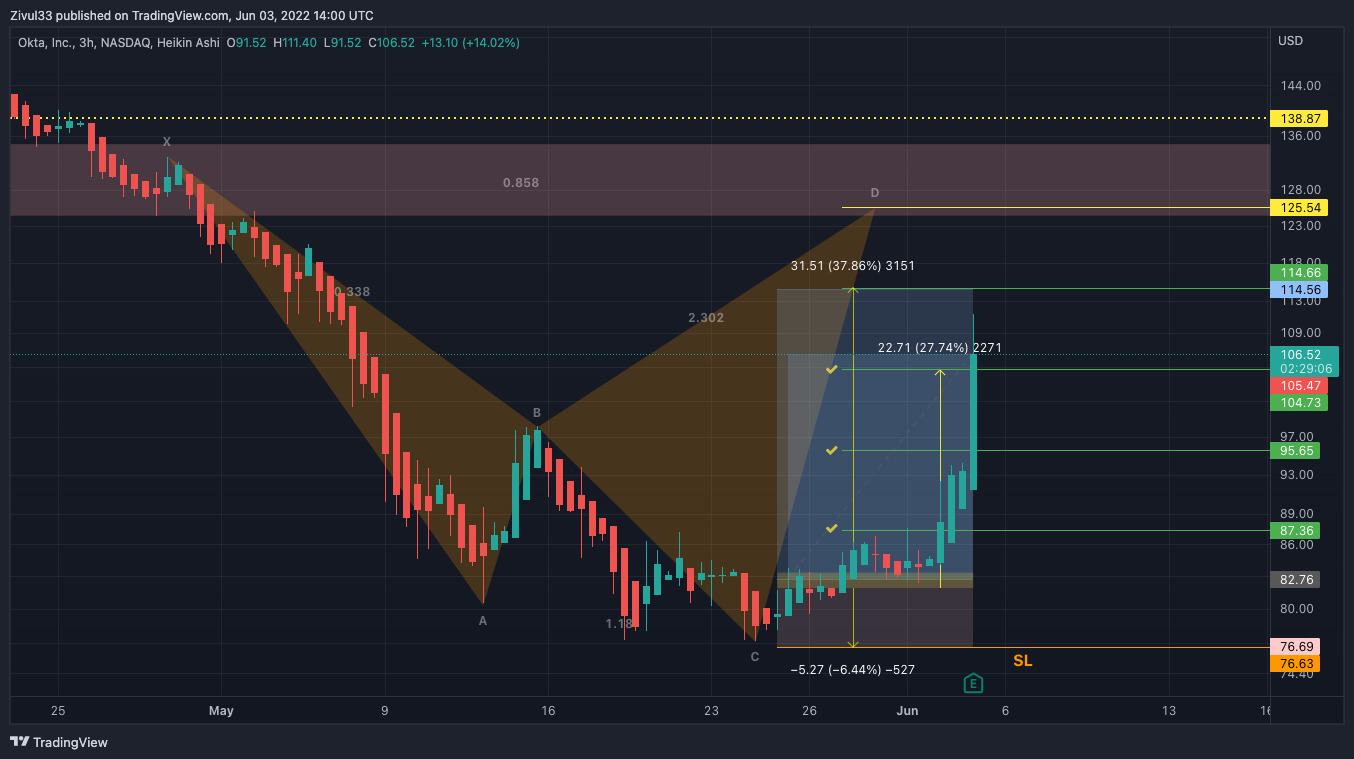This screenshot has width=1354, height=759.
Task: Select the gray 82.76 price label
Action: coord(1294,579)
